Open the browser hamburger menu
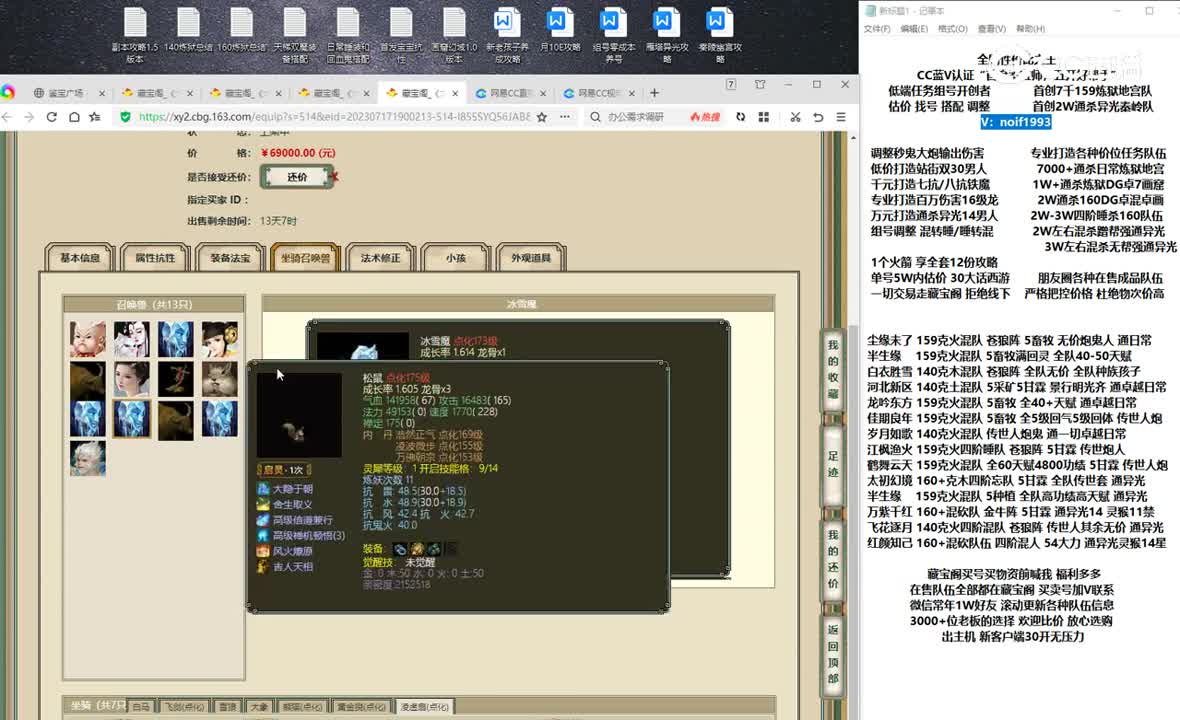The image size is (1180, 720). (841, 117)
